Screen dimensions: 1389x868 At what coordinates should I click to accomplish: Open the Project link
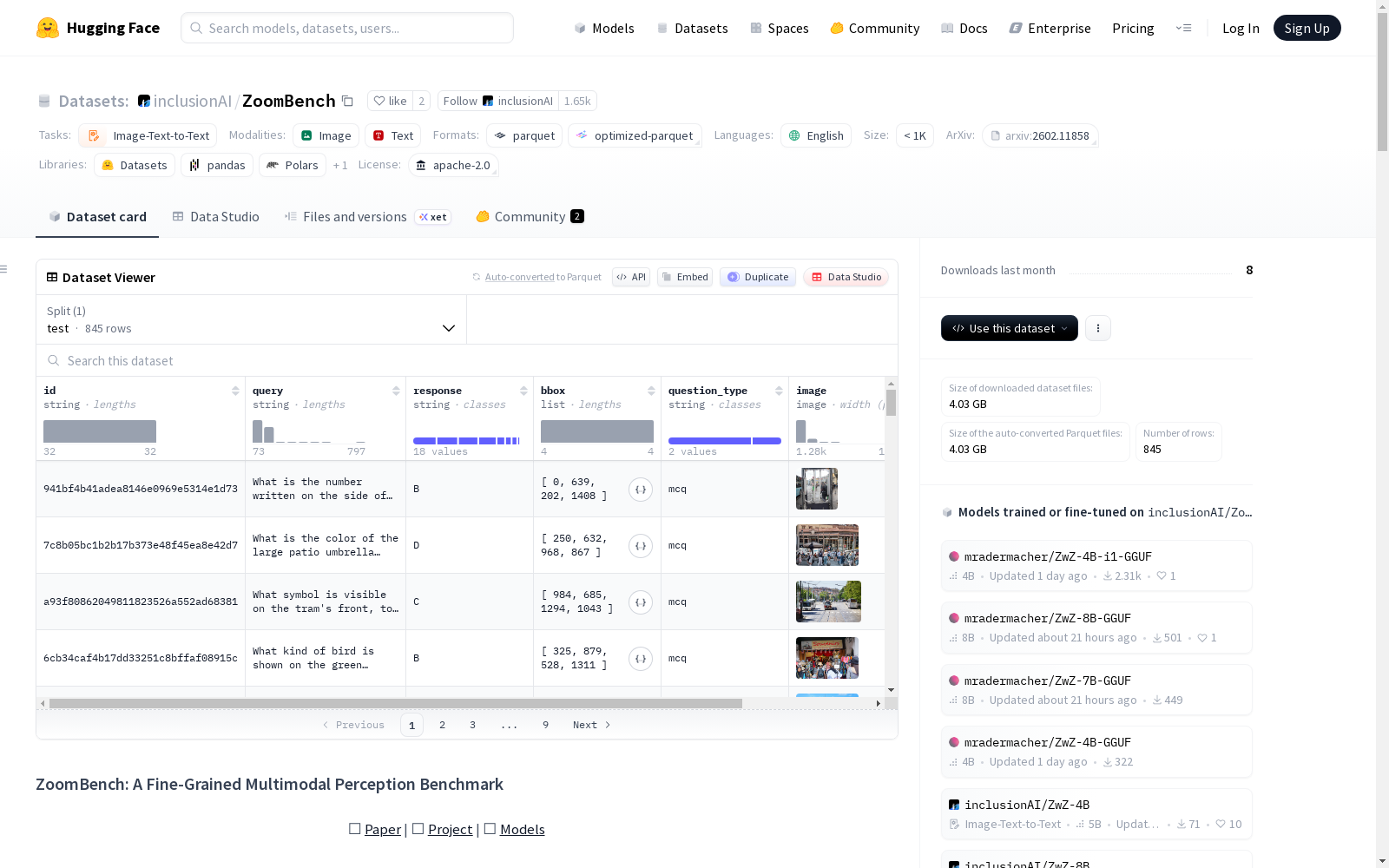tap(451, 830)
